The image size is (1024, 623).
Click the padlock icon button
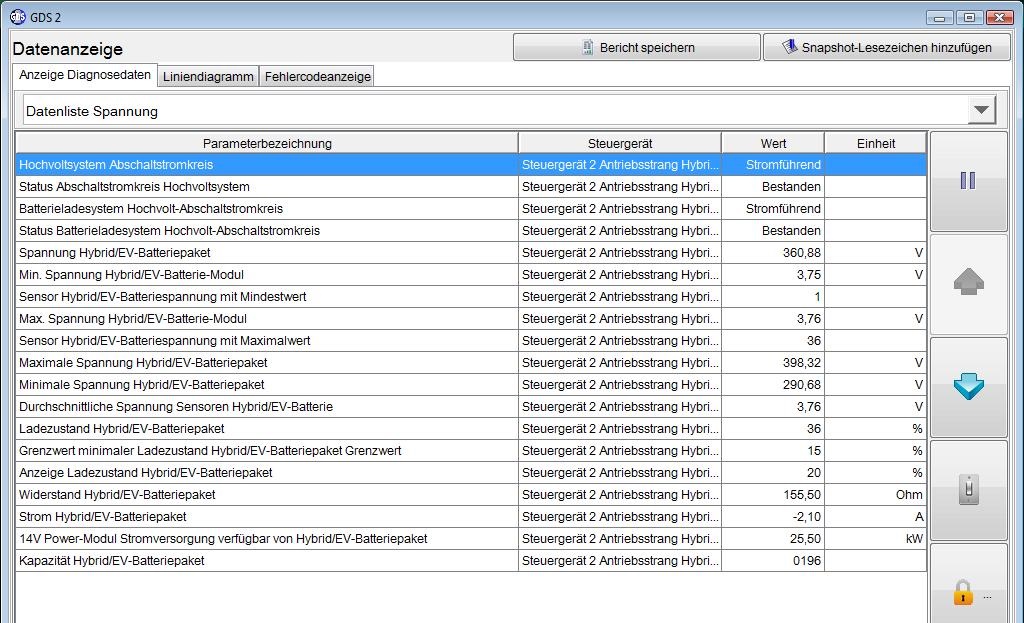point(963,592)
